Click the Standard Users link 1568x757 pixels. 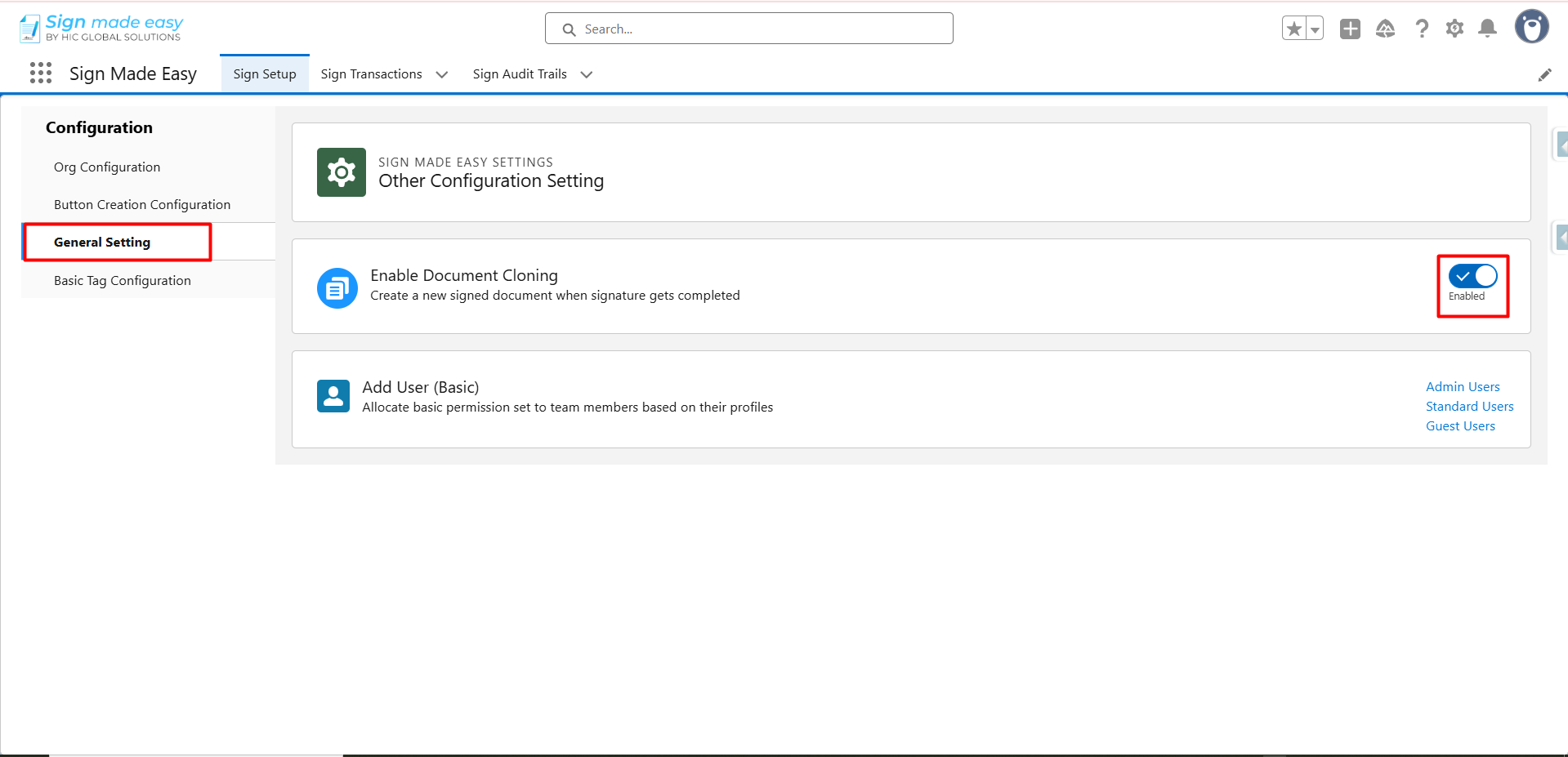(x=1469, y=407)
